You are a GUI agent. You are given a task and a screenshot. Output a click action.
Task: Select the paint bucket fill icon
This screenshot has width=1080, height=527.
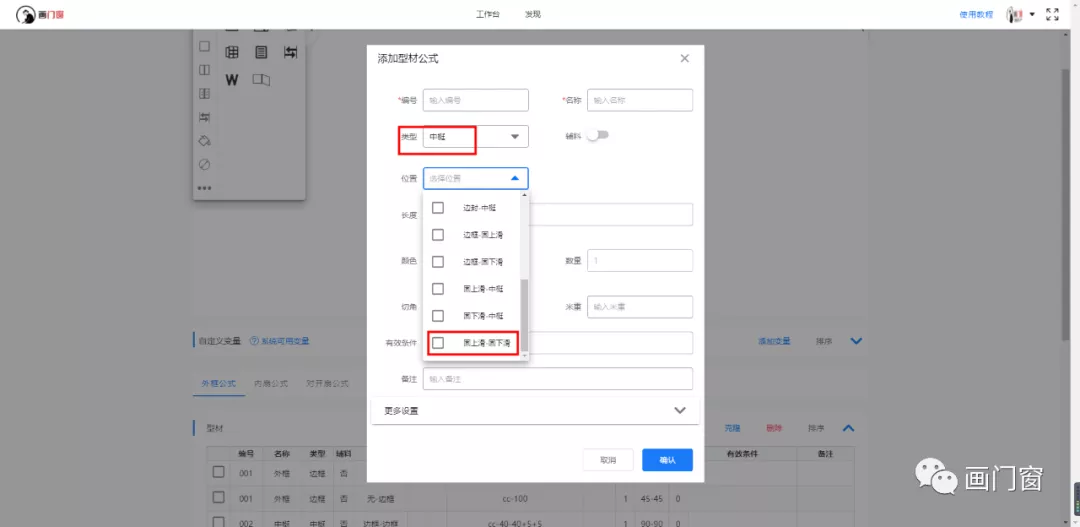pos(204,141)
